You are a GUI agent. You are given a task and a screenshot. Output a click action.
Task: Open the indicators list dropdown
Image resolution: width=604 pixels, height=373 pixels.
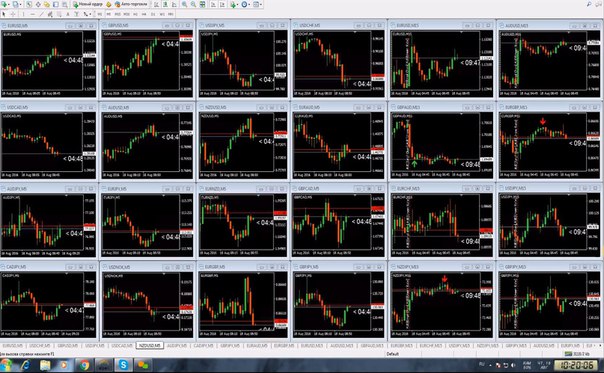click(x=235, y=5)
